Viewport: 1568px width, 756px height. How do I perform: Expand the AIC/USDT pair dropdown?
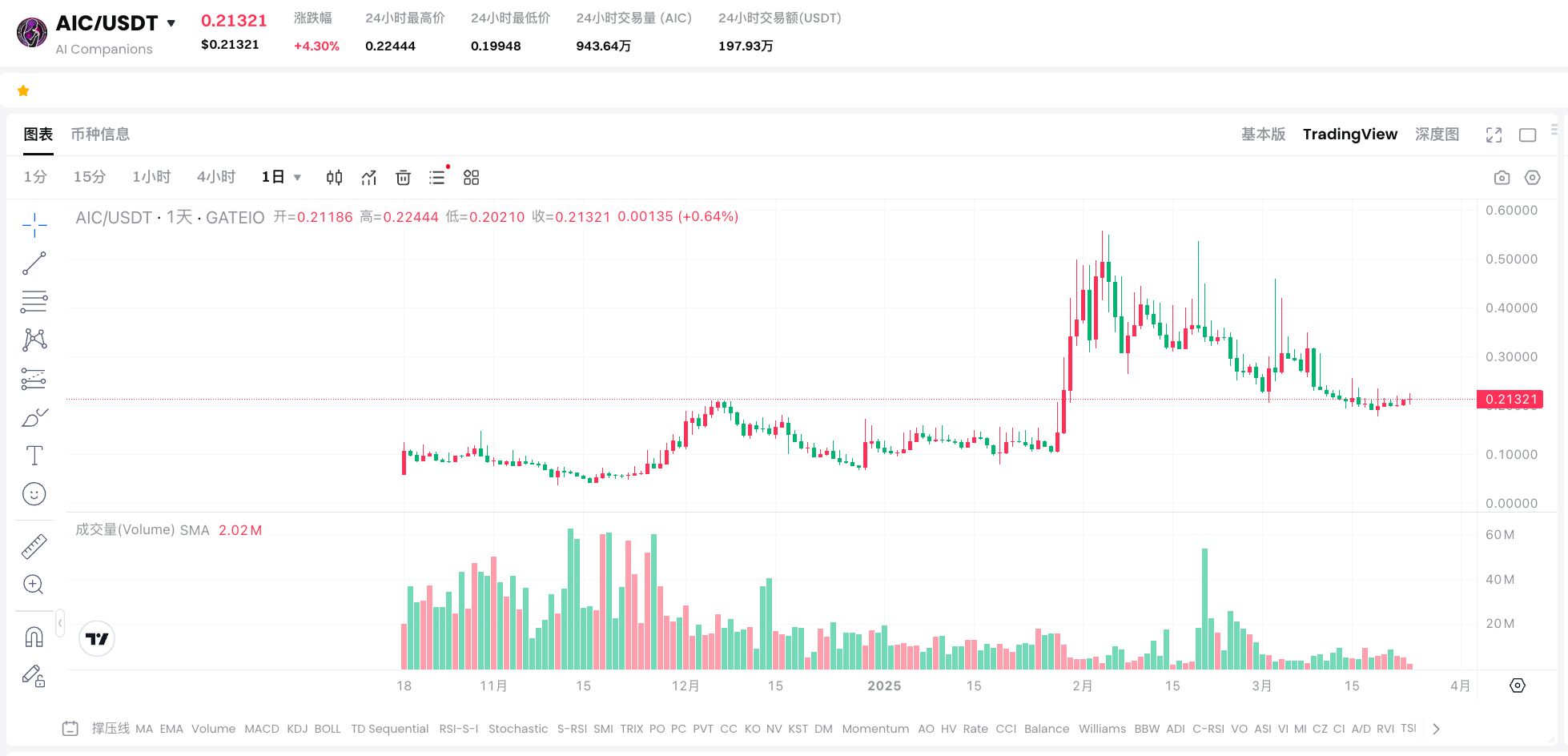point(171,23)
